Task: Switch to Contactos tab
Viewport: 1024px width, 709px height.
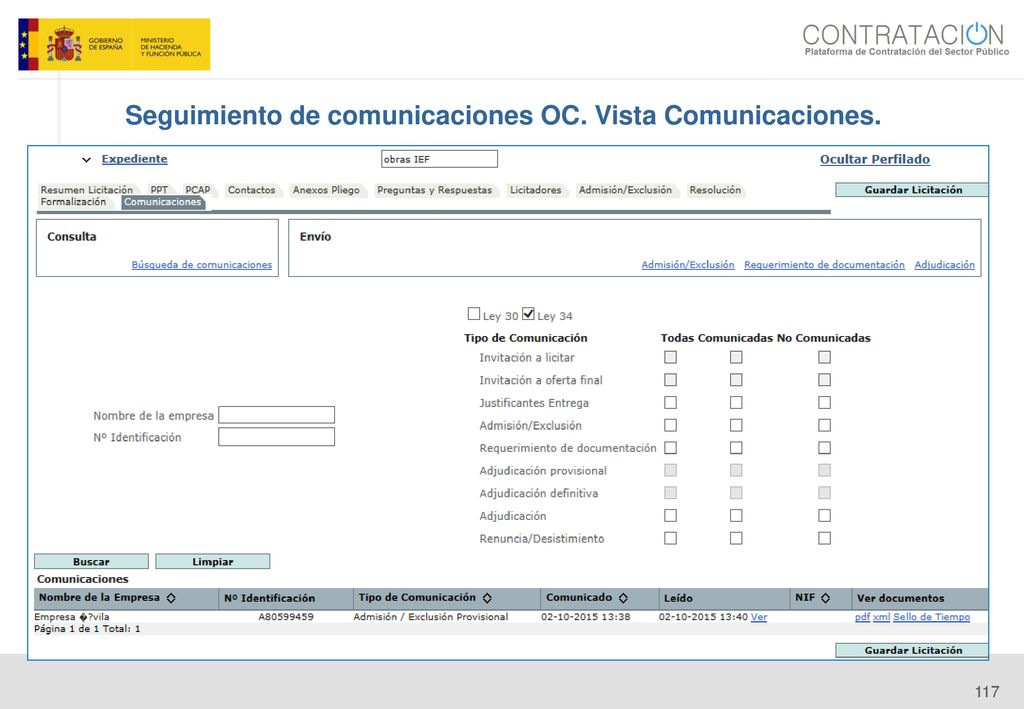Action: (251, 190)
